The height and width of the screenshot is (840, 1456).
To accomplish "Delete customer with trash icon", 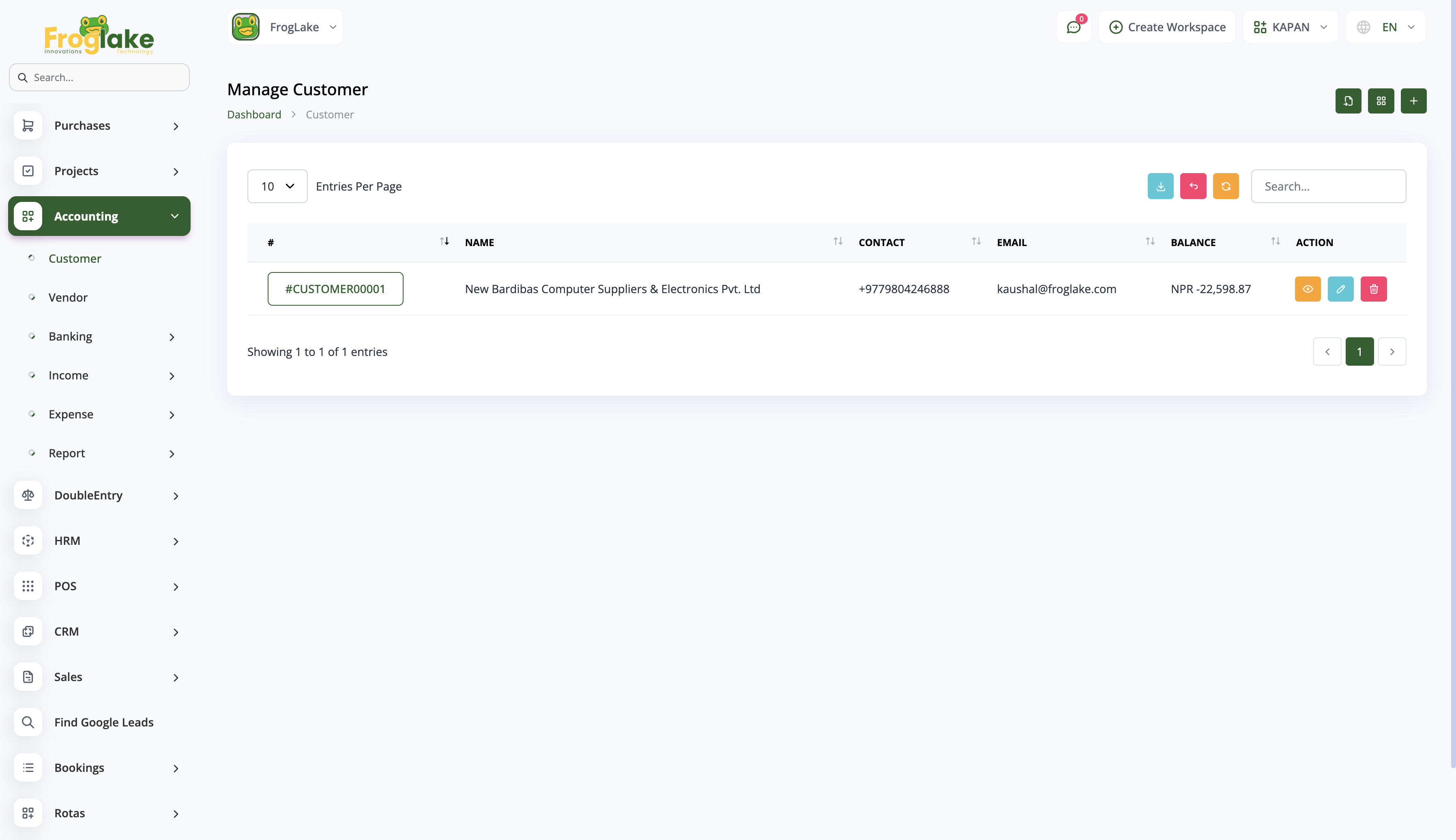I will 1373,289.
